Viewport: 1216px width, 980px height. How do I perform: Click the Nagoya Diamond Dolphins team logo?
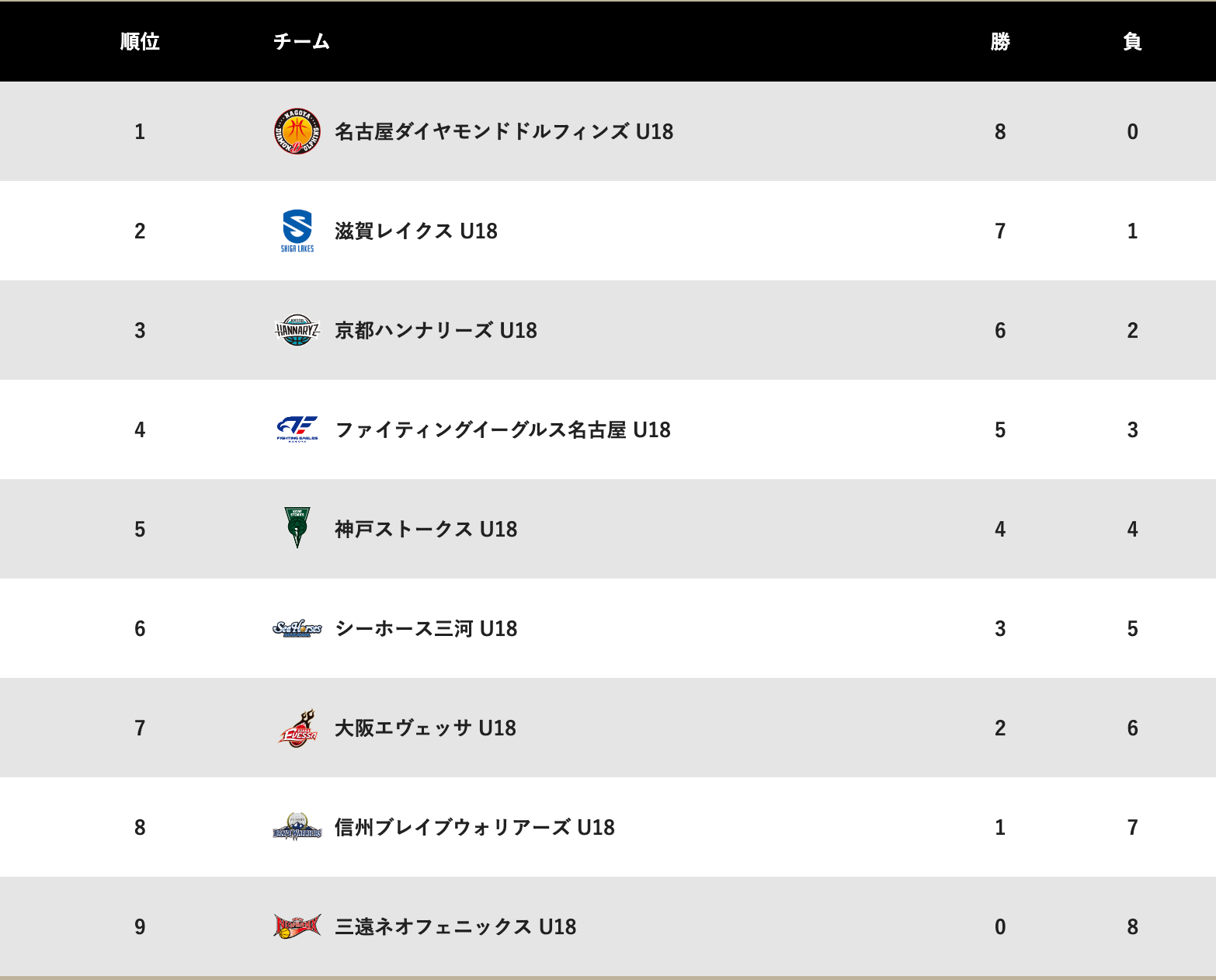point(297,131)
